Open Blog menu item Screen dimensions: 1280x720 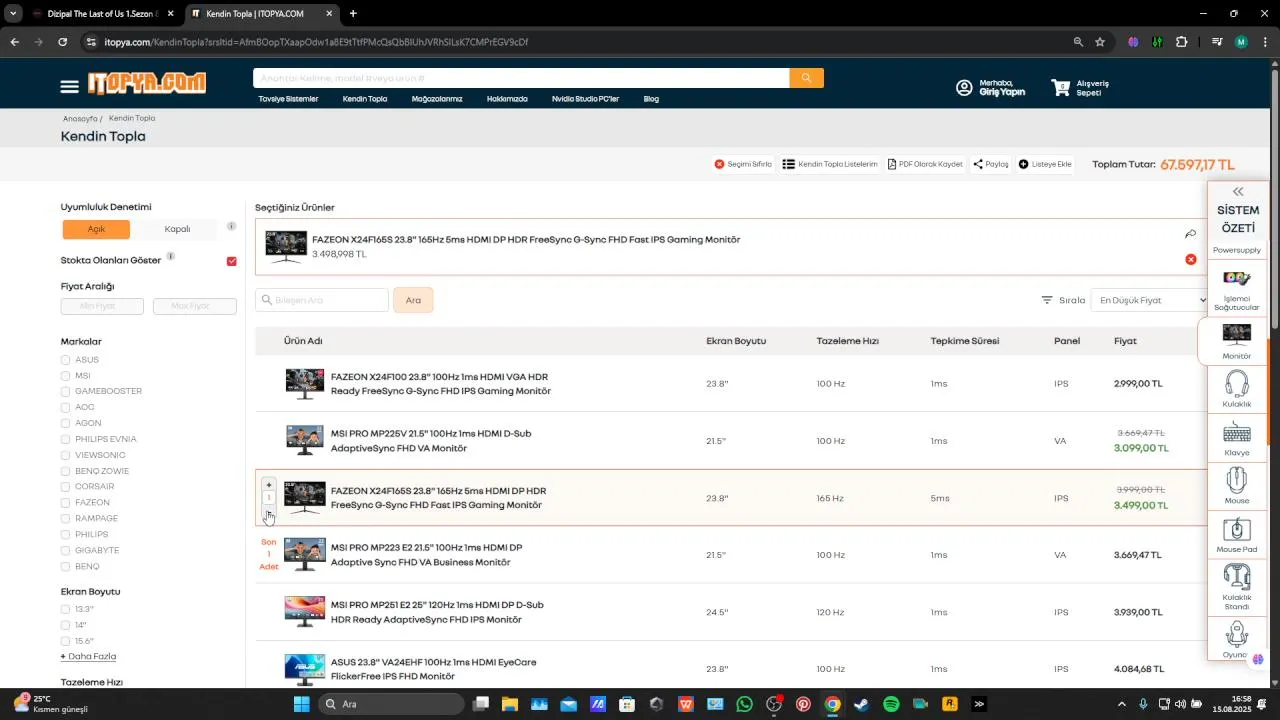point(651,99)
